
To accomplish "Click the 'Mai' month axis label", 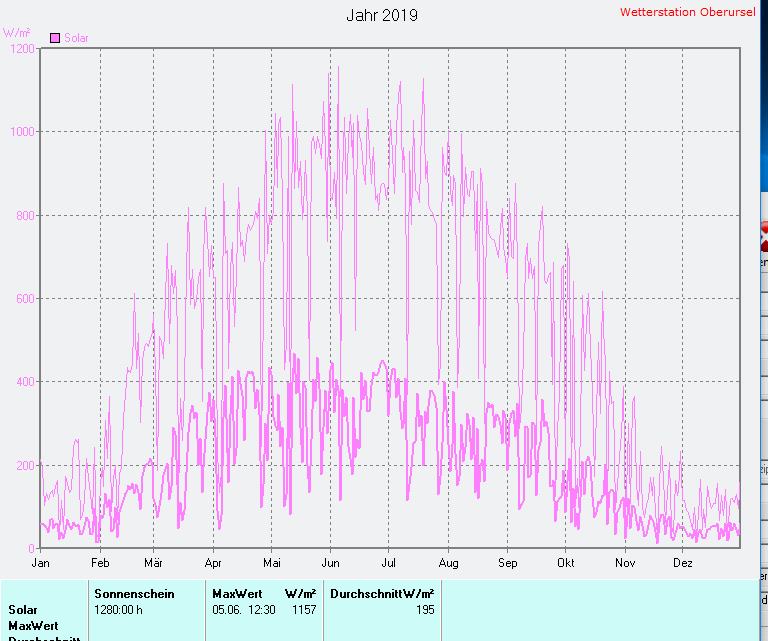I will (x=272, y=563).
